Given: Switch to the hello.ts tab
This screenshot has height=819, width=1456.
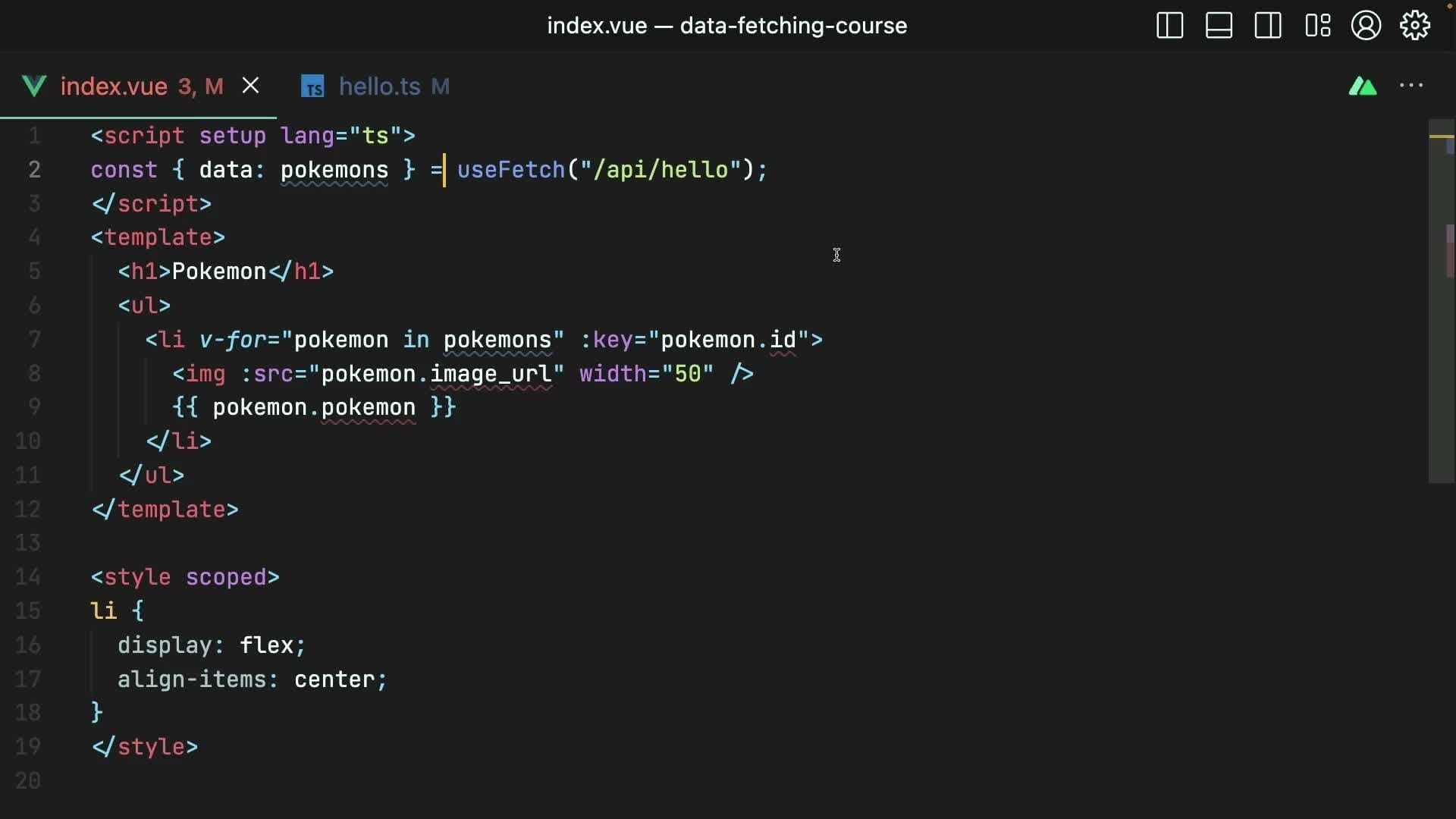Looking at the screenshot, I should click(x=378, y=86).
